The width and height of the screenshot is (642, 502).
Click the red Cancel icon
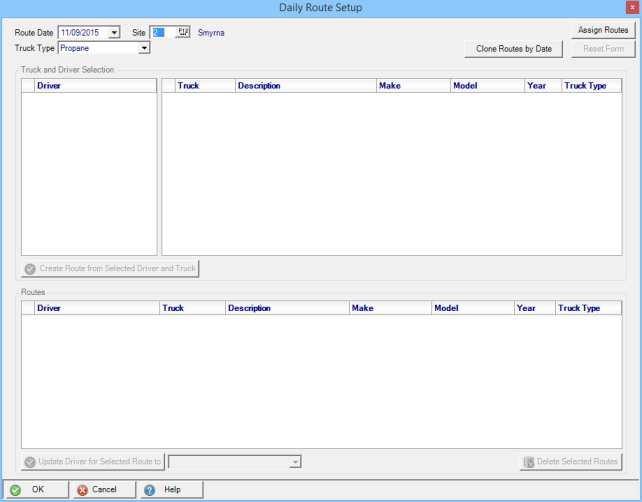[x=82, y=490]
